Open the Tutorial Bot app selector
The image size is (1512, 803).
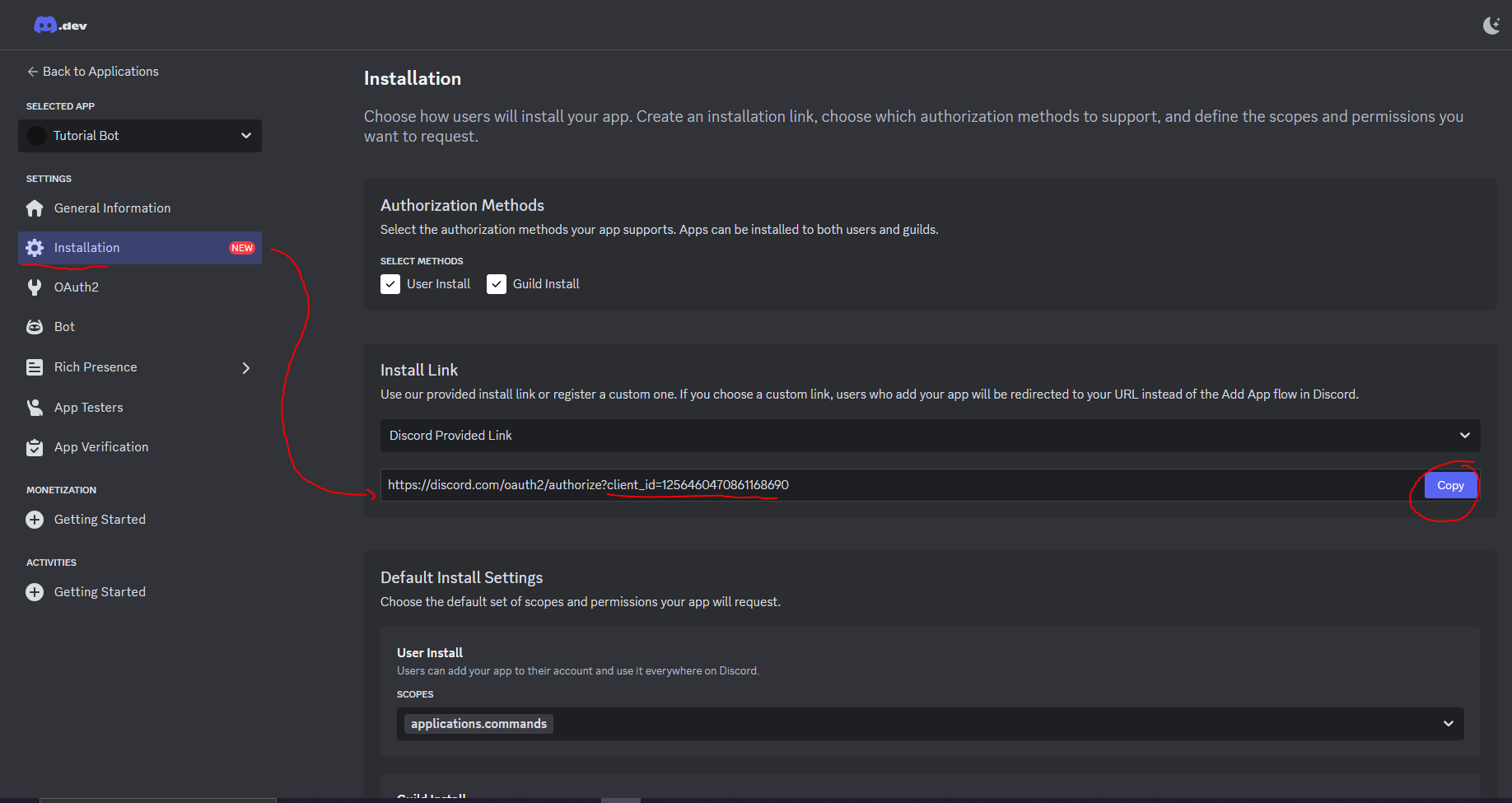point(140,136)
